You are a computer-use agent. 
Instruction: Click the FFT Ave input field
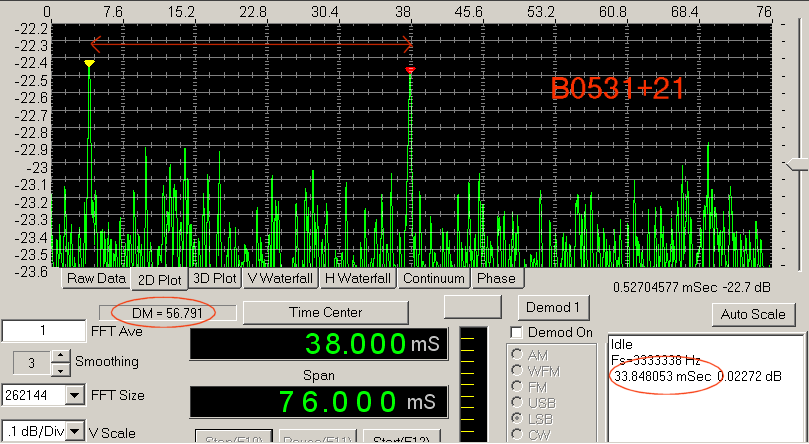[x=44, y=331]
